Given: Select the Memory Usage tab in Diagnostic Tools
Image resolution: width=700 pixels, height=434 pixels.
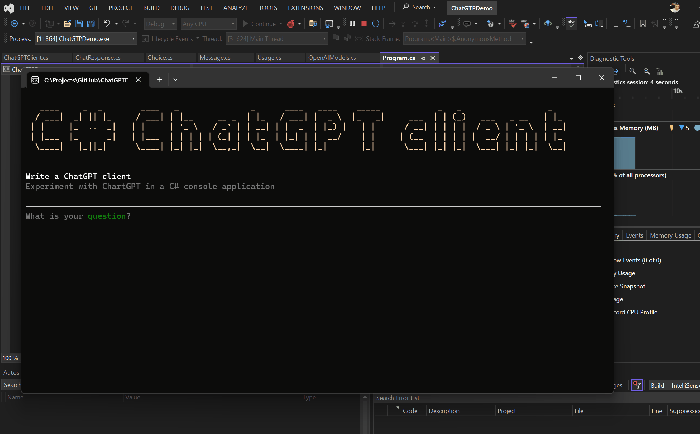Looking at the screenshot, I should click(670, 235).
